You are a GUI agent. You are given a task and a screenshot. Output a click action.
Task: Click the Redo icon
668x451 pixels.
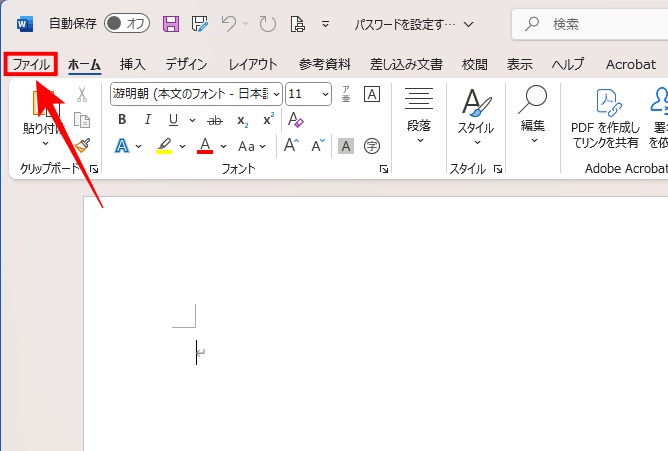[x=268, y=24]
